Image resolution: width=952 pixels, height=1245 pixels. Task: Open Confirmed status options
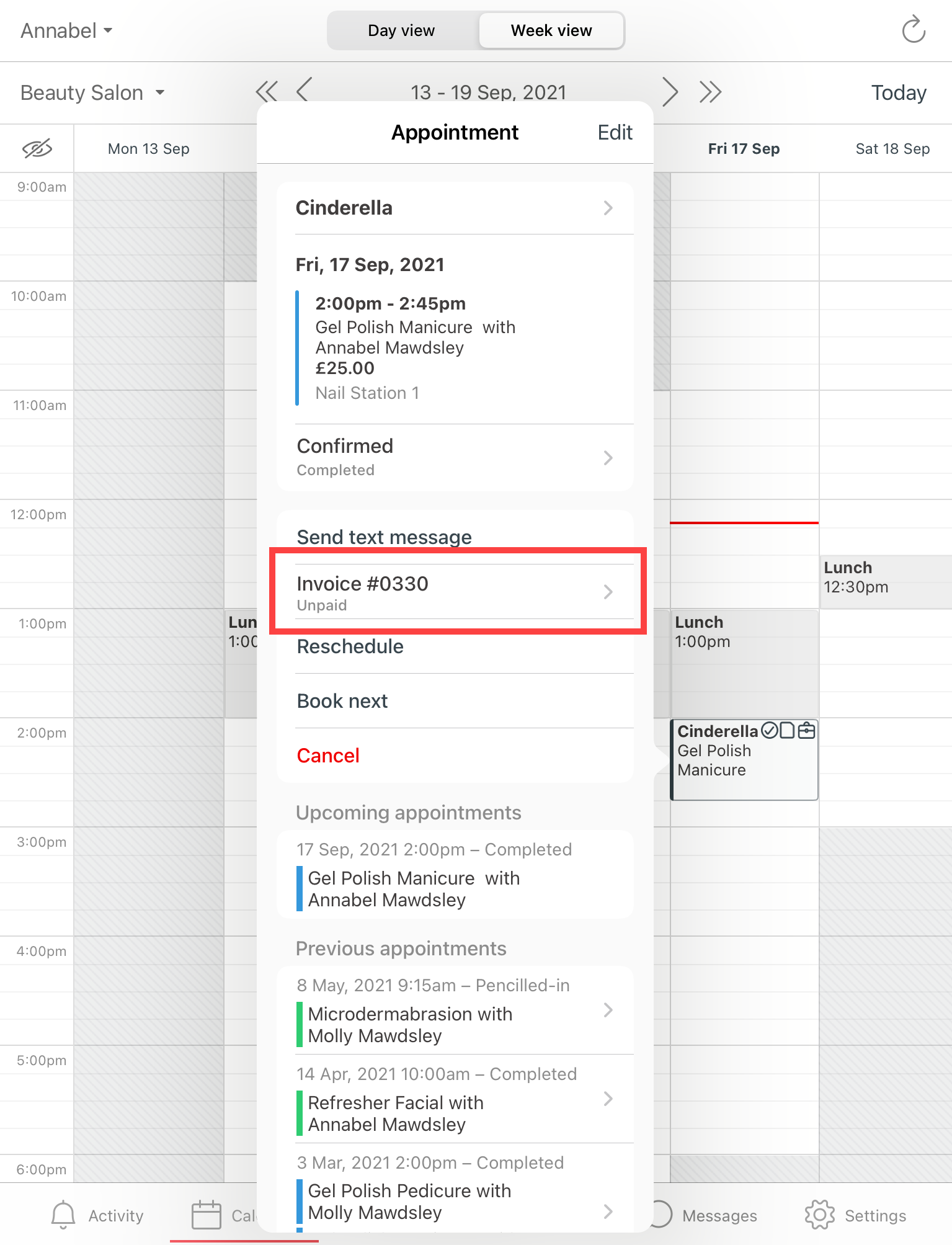(x=455, y=457)
